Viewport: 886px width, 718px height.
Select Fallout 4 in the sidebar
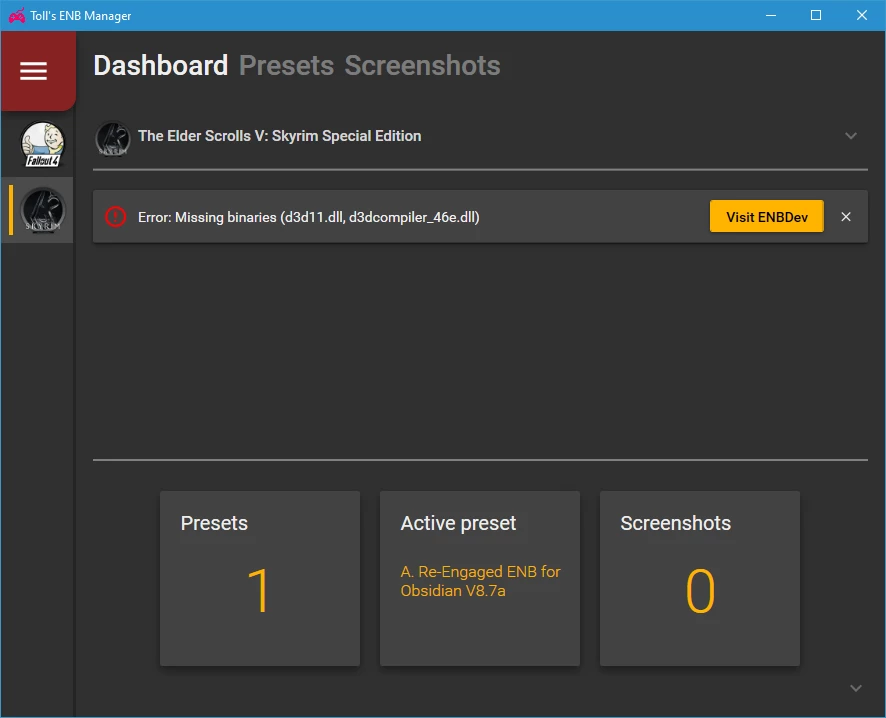coord(43,145)
